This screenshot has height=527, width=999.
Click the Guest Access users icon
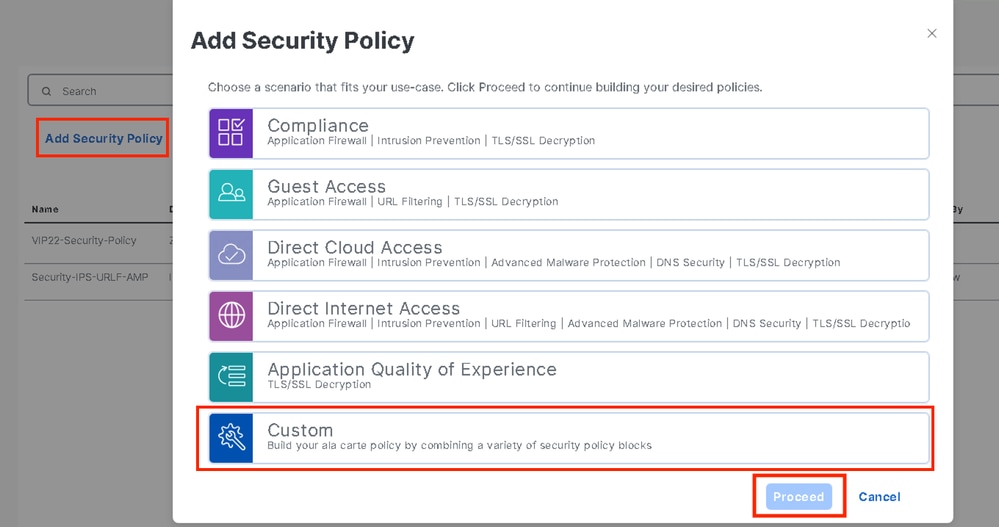[x=231, y=194]
